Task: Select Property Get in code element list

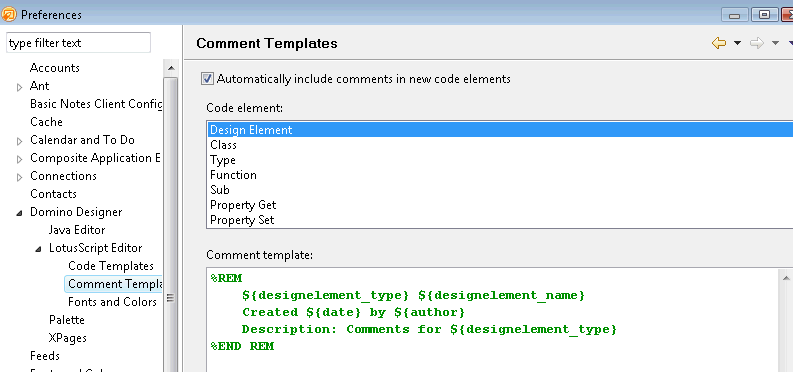Action: click(x=500, y=205)
